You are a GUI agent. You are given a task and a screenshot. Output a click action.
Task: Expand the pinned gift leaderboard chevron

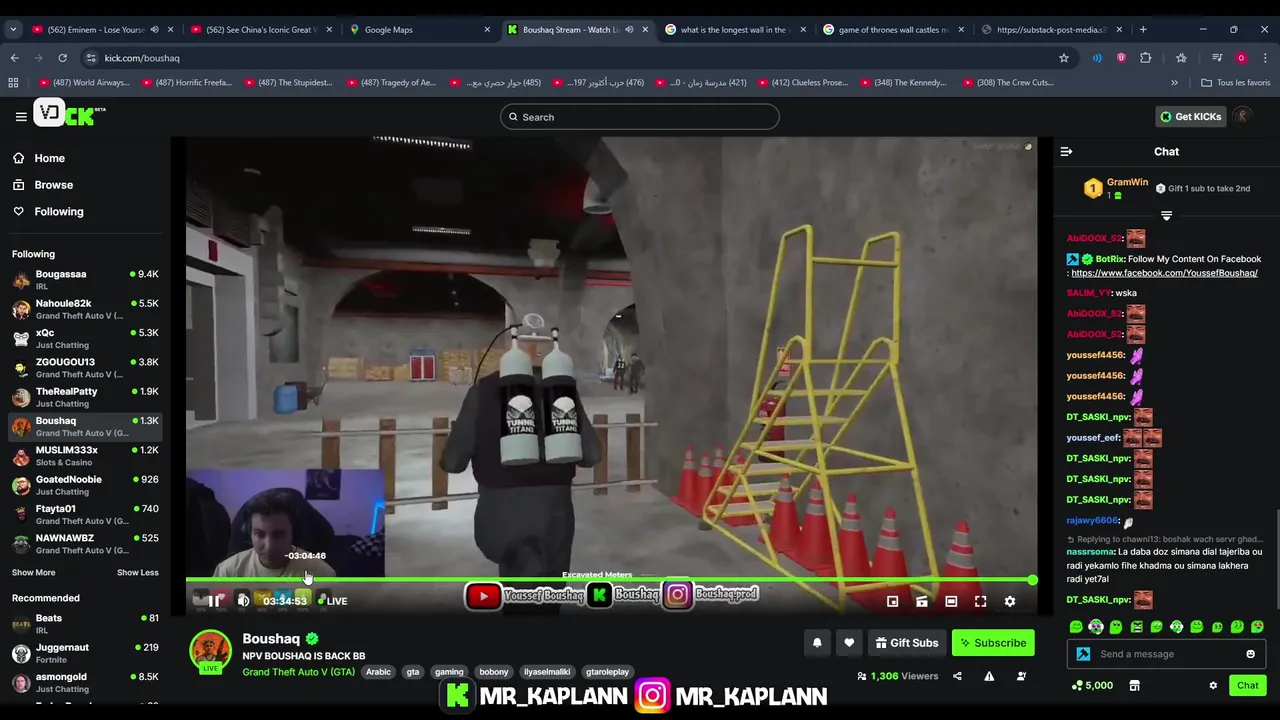(1166, 216)
